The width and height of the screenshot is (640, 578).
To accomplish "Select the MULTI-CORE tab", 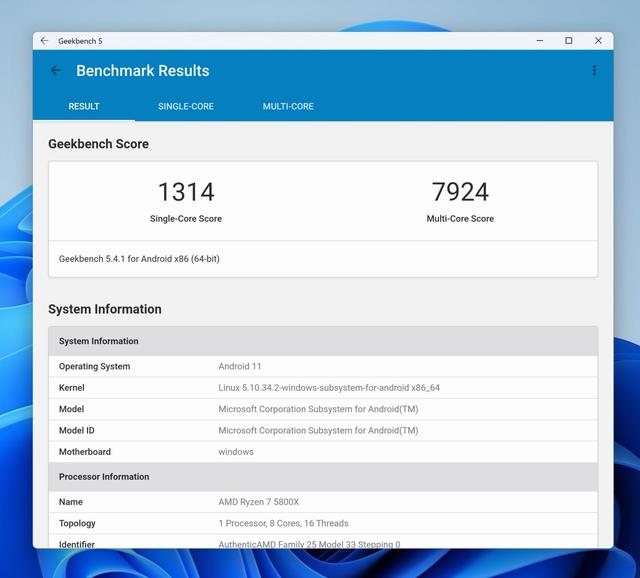I will point(288,107).
